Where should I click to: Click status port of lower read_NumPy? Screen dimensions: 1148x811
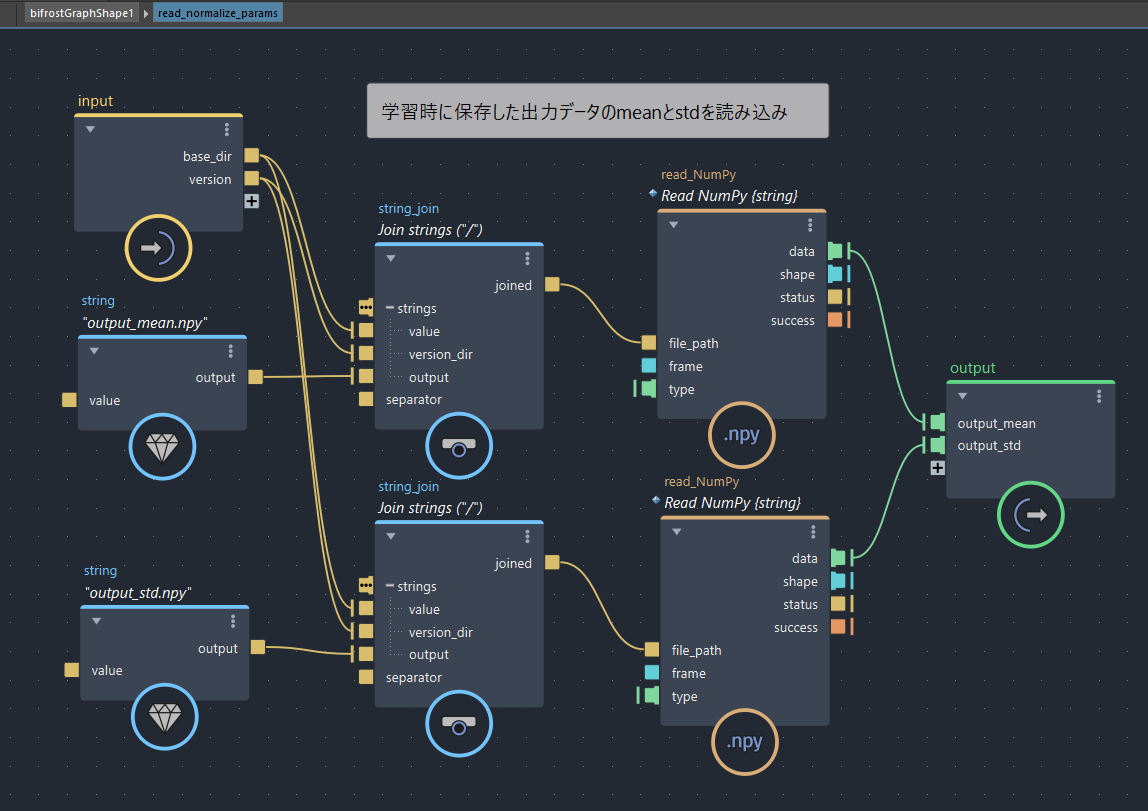838,604
